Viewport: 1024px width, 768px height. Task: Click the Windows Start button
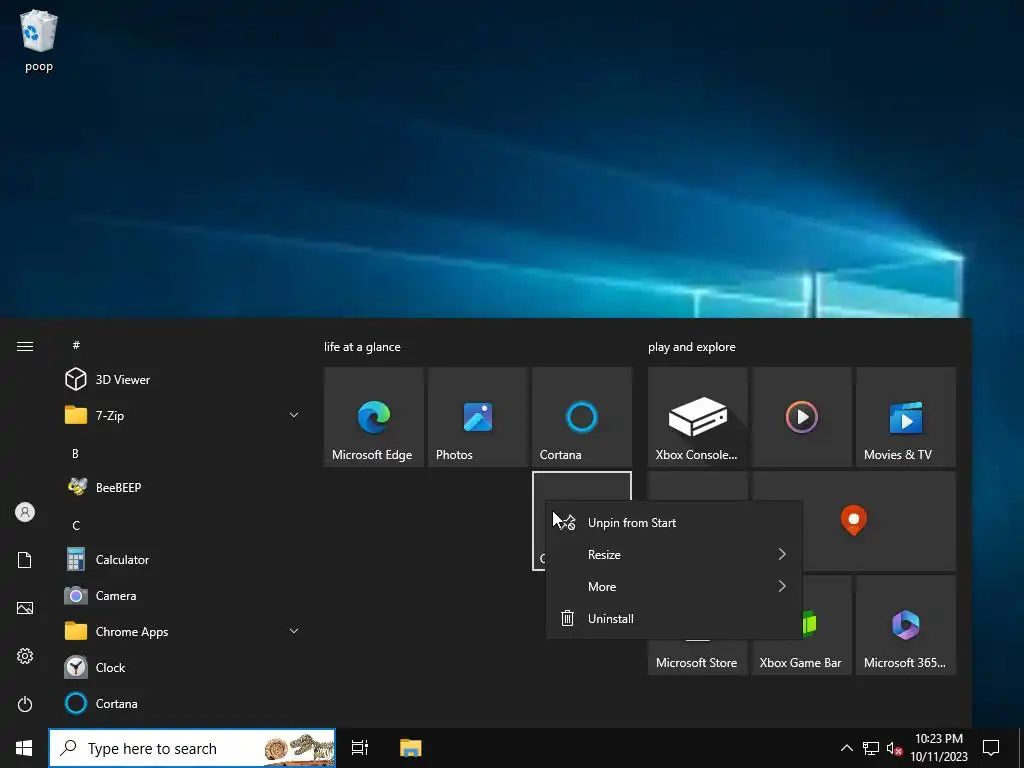pos(24,748)
